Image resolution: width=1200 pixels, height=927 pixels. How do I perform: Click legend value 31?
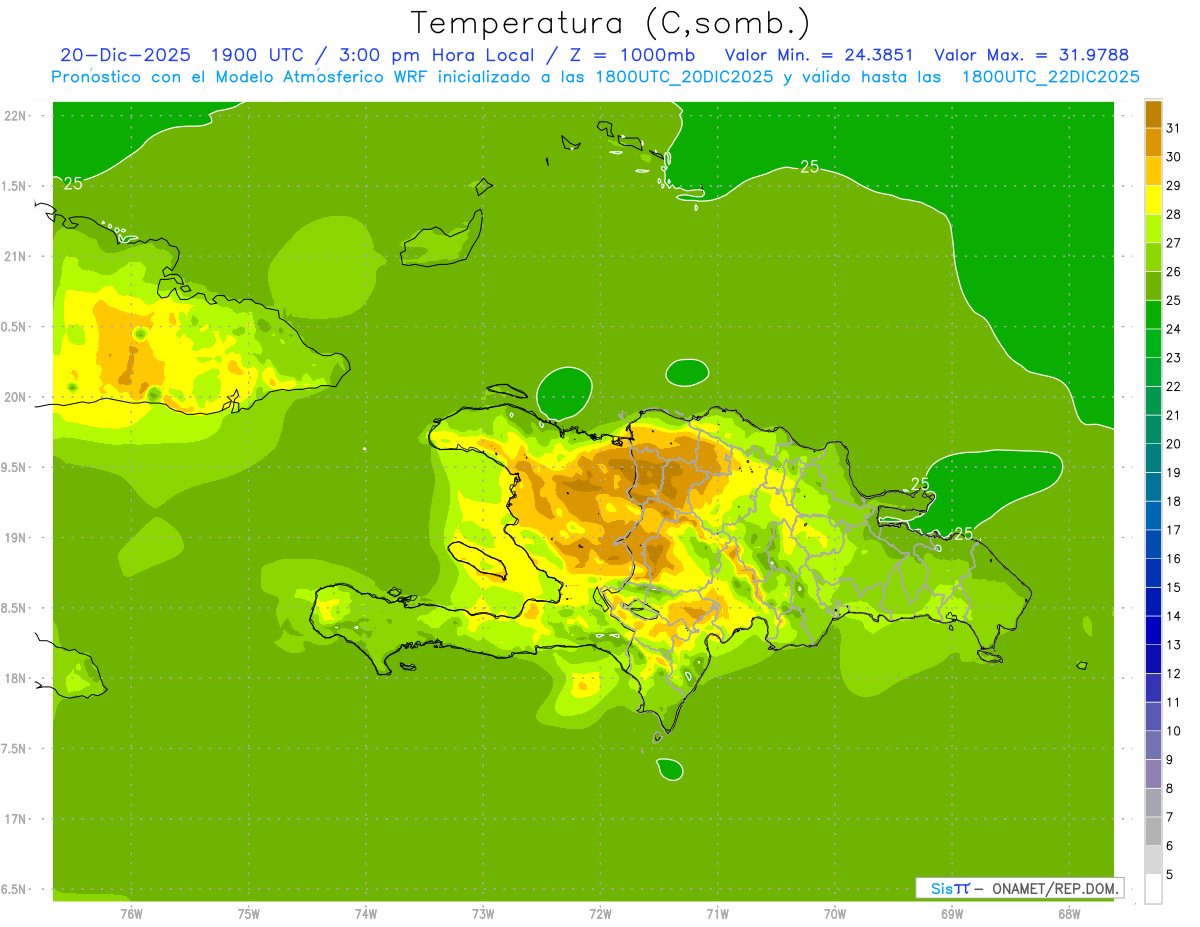pos(1174,128)
